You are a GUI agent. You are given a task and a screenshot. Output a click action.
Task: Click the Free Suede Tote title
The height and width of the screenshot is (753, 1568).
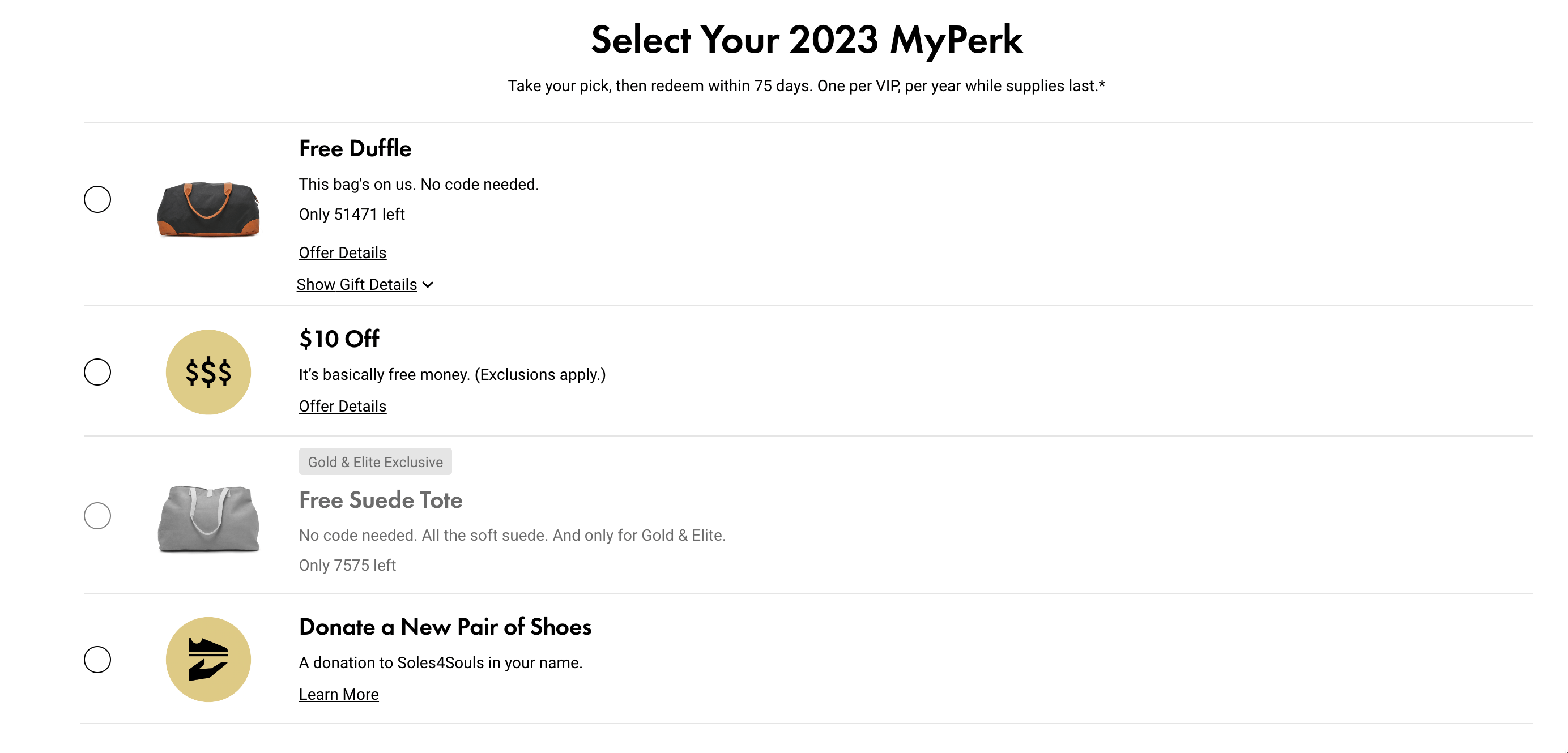381,500
